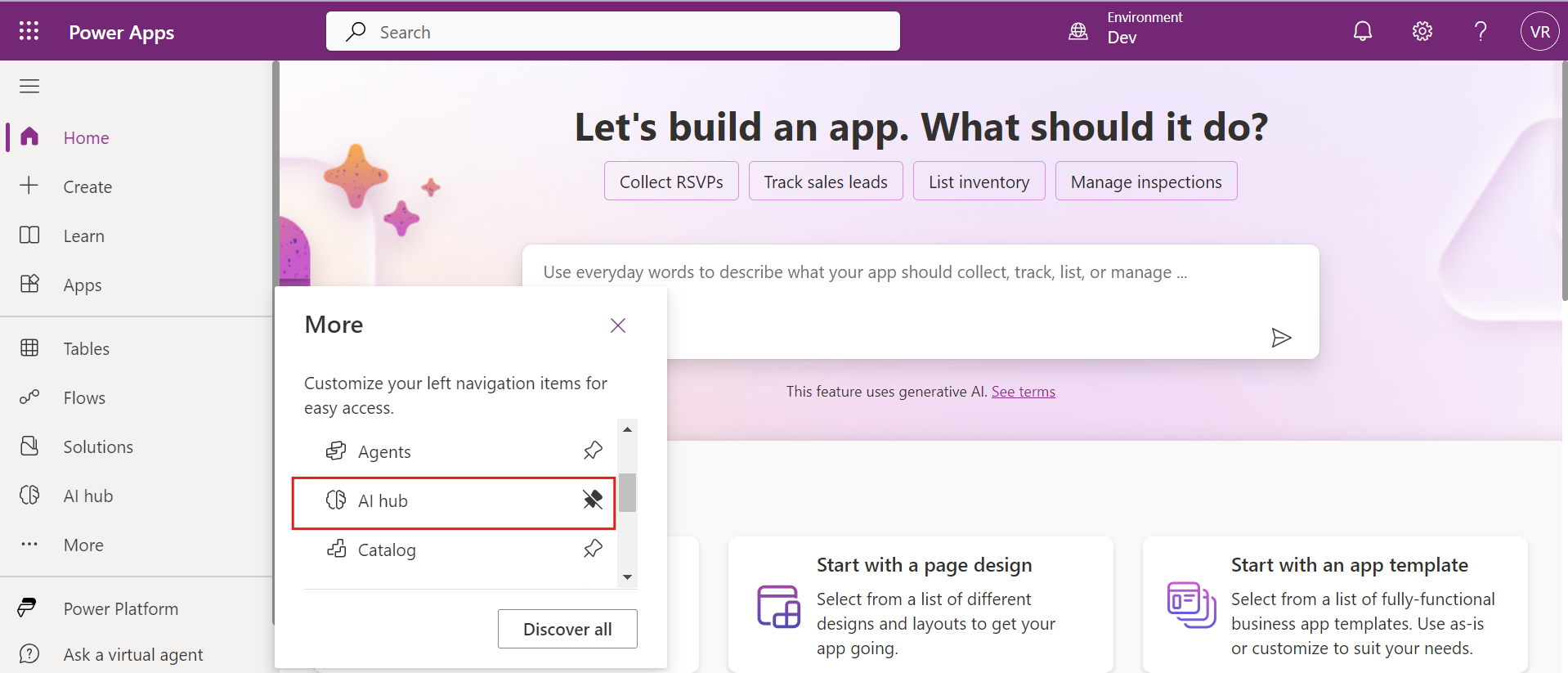The image size is (1568, 673).
Task: Click the More list scrollbar down arrow
Action: click(627, 577)
